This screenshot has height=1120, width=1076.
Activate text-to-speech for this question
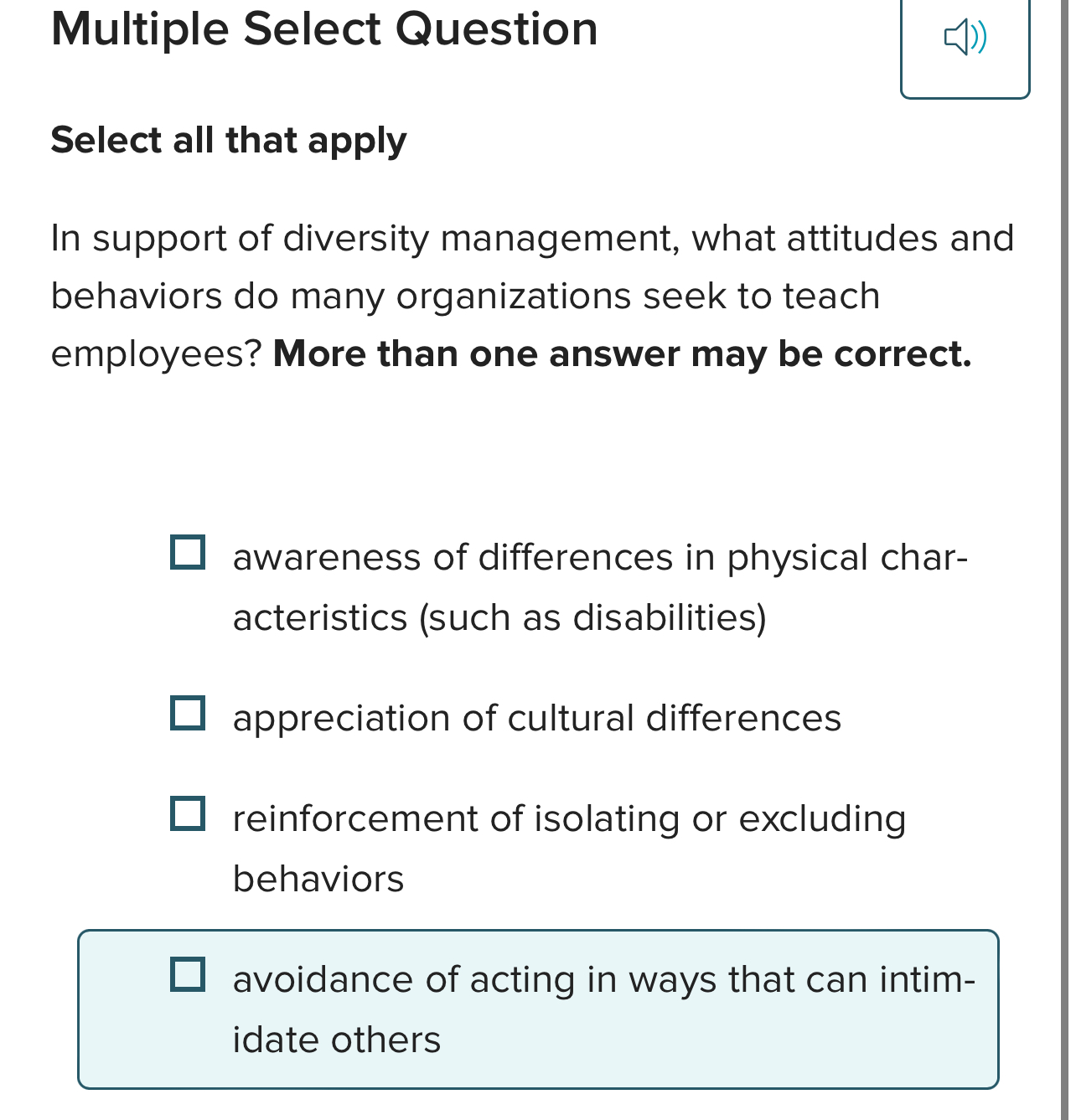coord(965,35)
